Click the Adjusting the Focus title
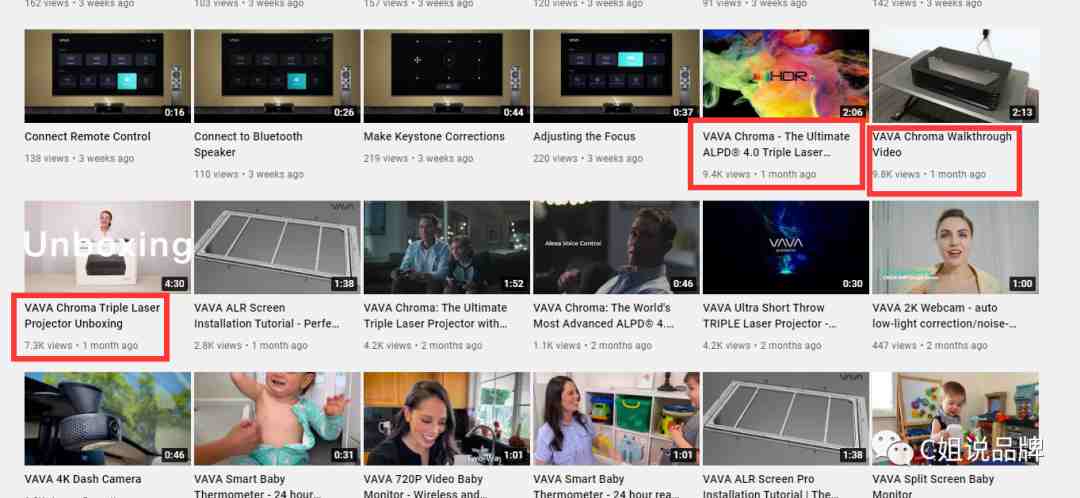This screenshot has height=498, width=1080. [x=584, y=136]
